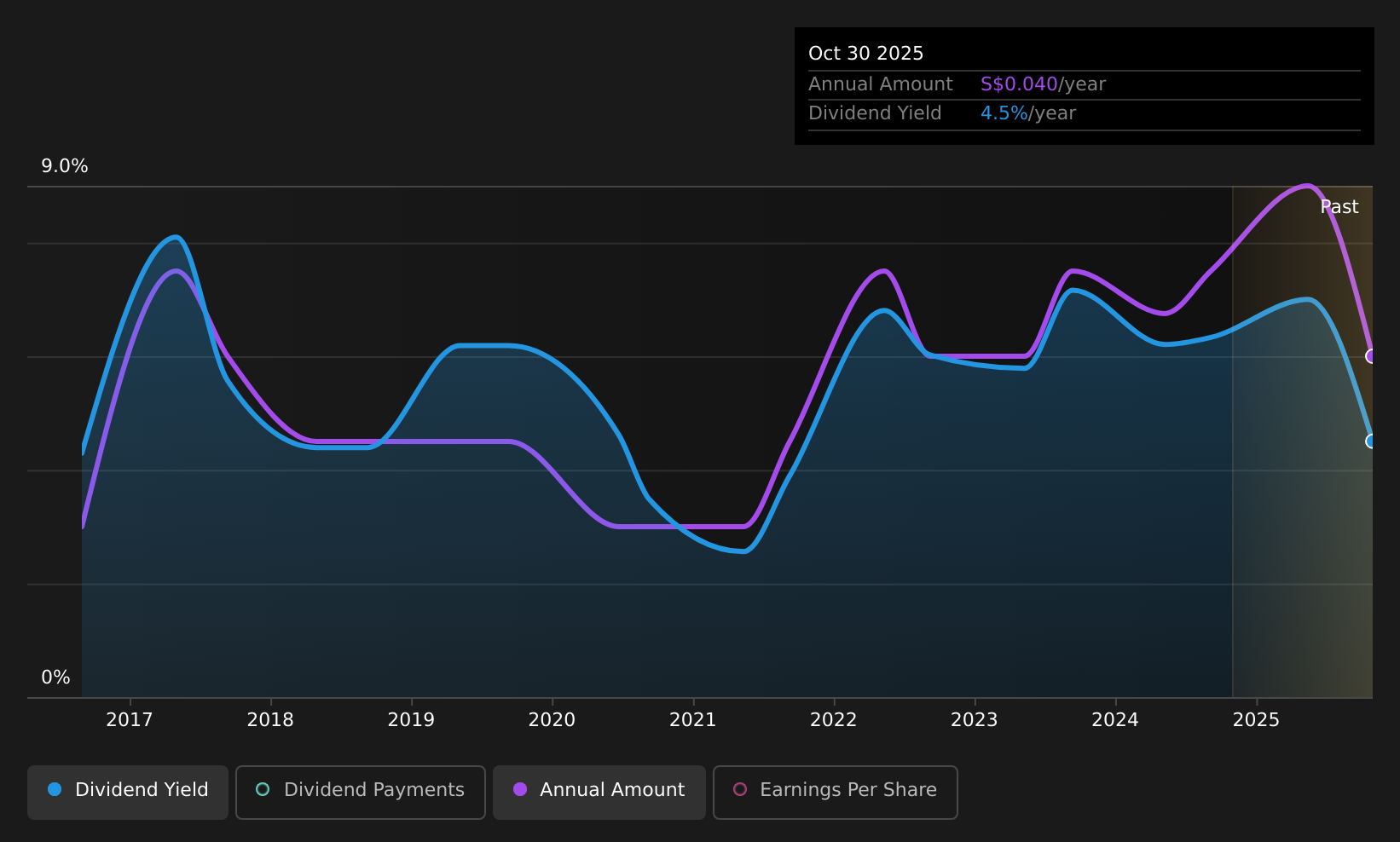Click the 2017 x-axis label
This screenshot has width=1400, height=842.
tap(130, 720)
